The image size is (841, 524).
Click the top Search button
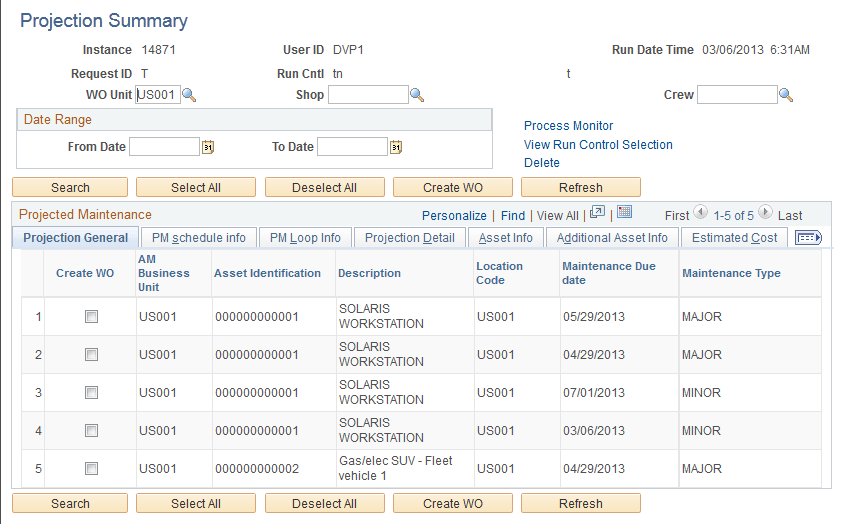coord(70,188)
